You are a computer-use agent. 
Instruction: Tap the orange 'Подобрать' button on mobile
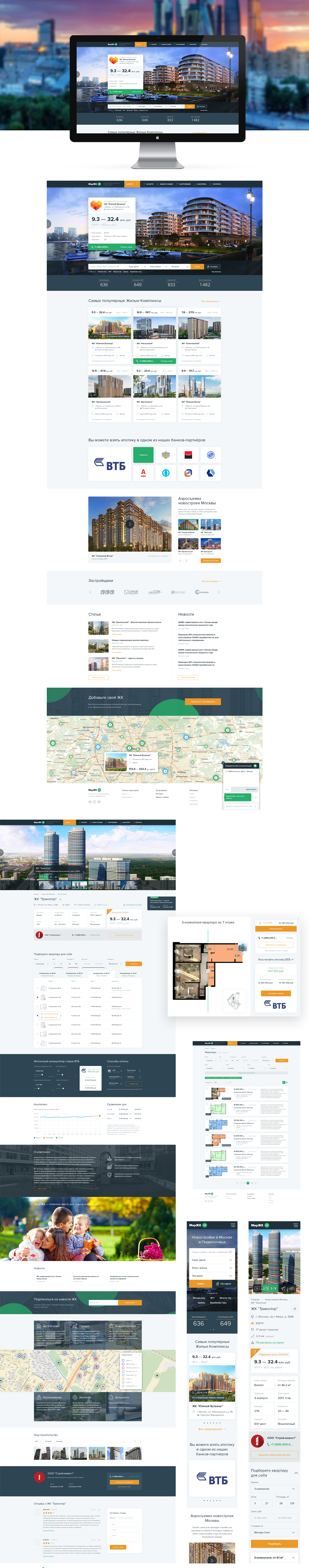[274, 1544]
